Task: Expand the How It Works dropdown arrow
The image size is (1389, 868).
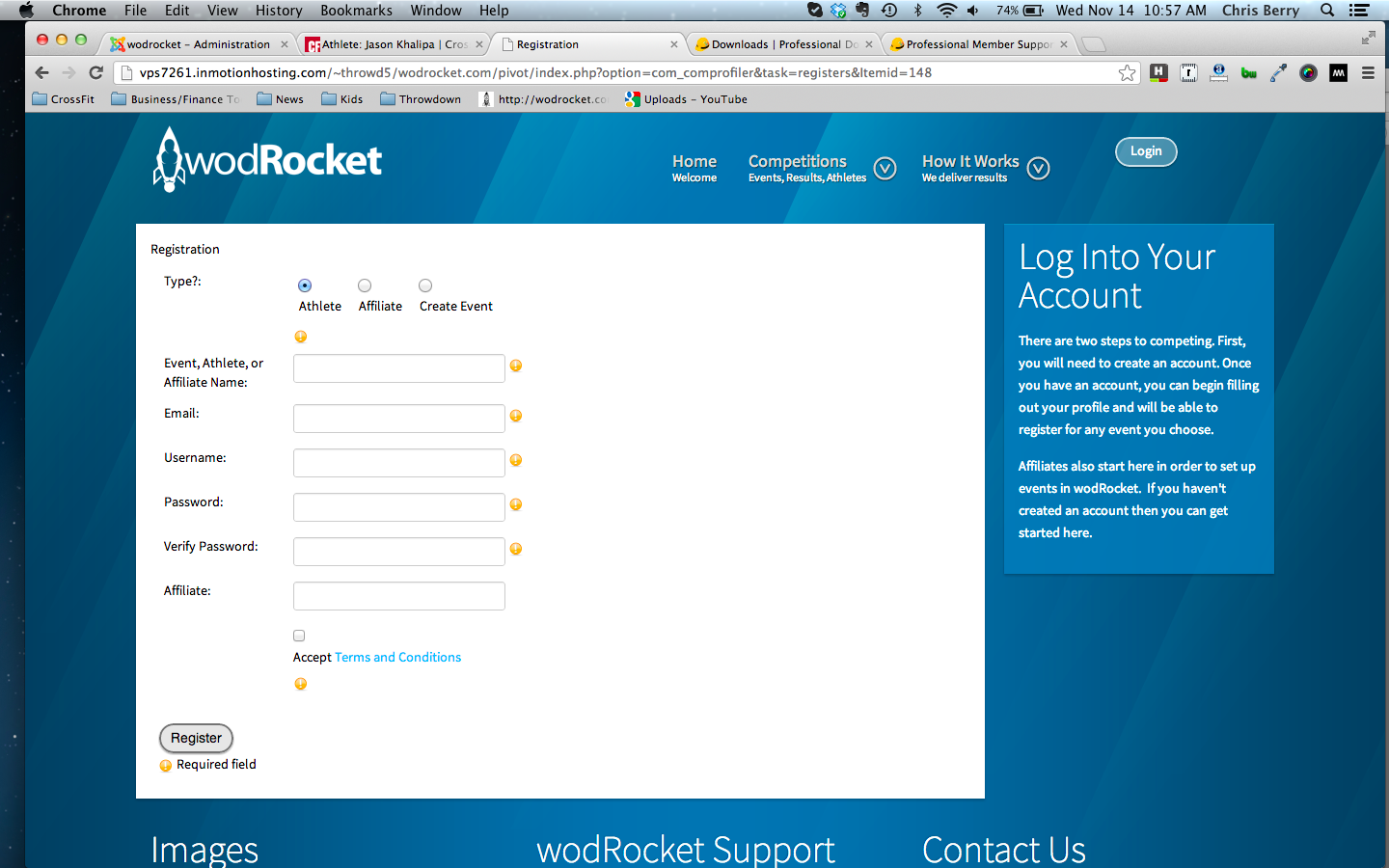Action: click(x=1038, y=169)
